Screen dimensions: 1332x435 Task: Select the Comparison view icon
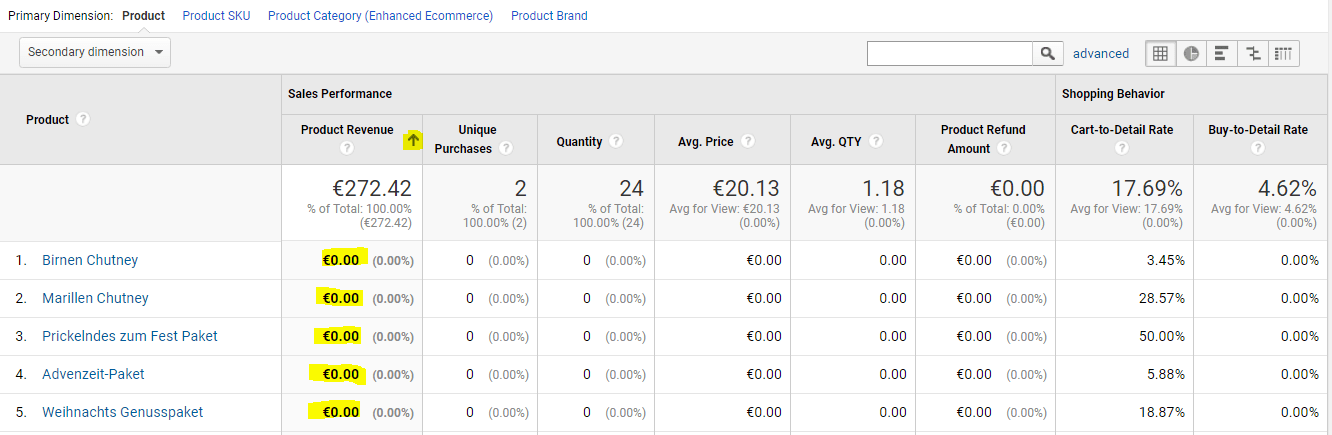(1252, 54)
